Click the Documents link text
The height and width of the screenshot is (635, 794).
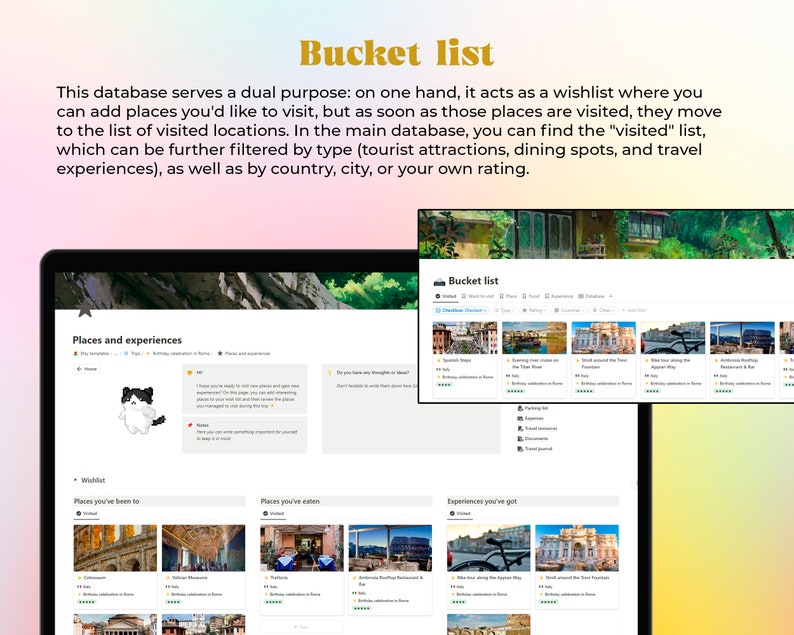tap(536, 439)
